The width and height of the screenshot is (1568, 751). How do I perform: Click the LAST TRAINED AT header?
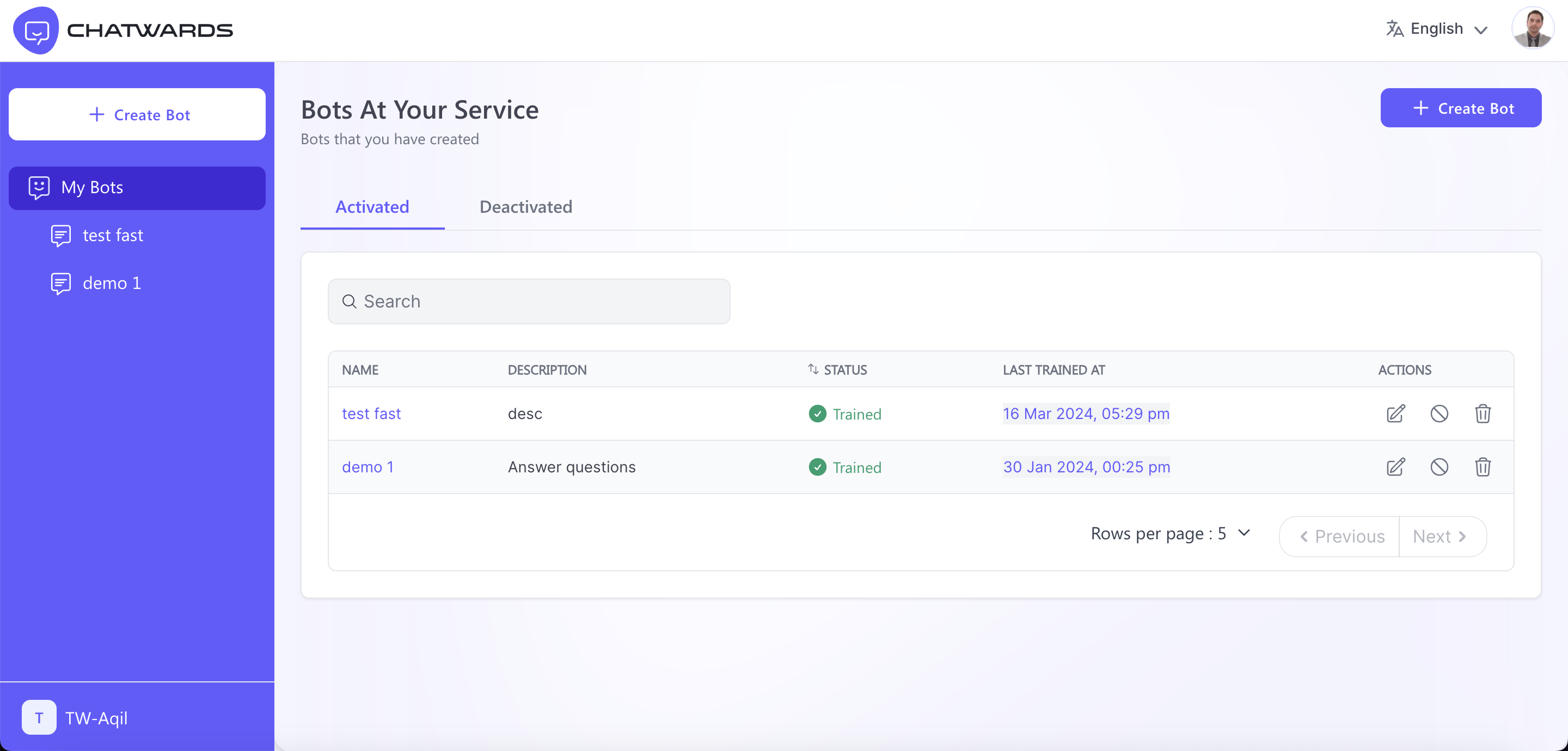(x=1053, y=370)
